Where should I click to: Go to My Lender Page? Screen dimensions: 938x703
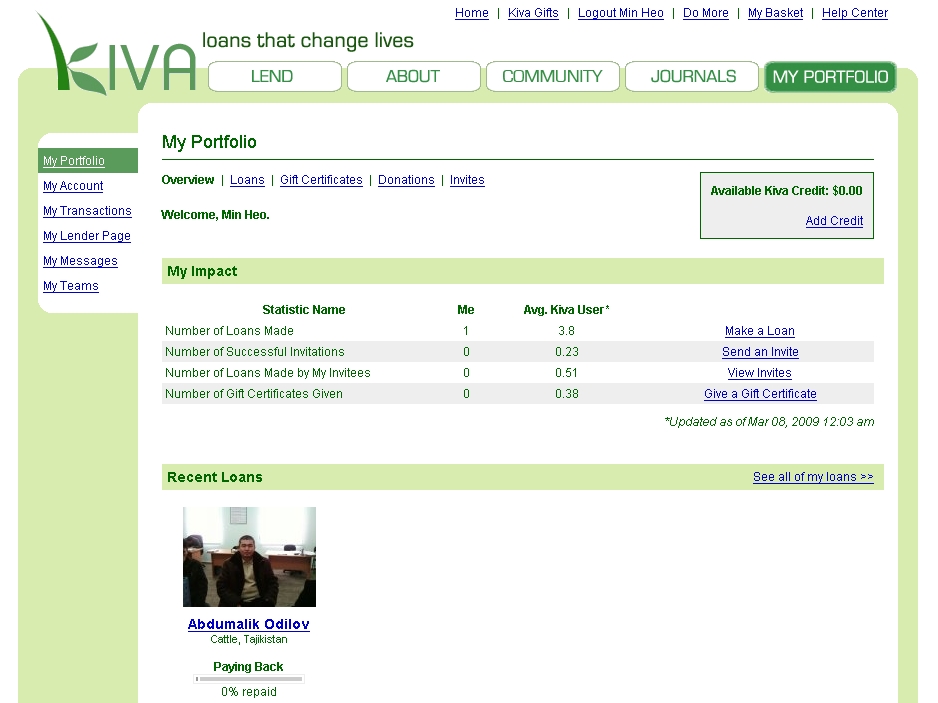[x=87, y=236]
